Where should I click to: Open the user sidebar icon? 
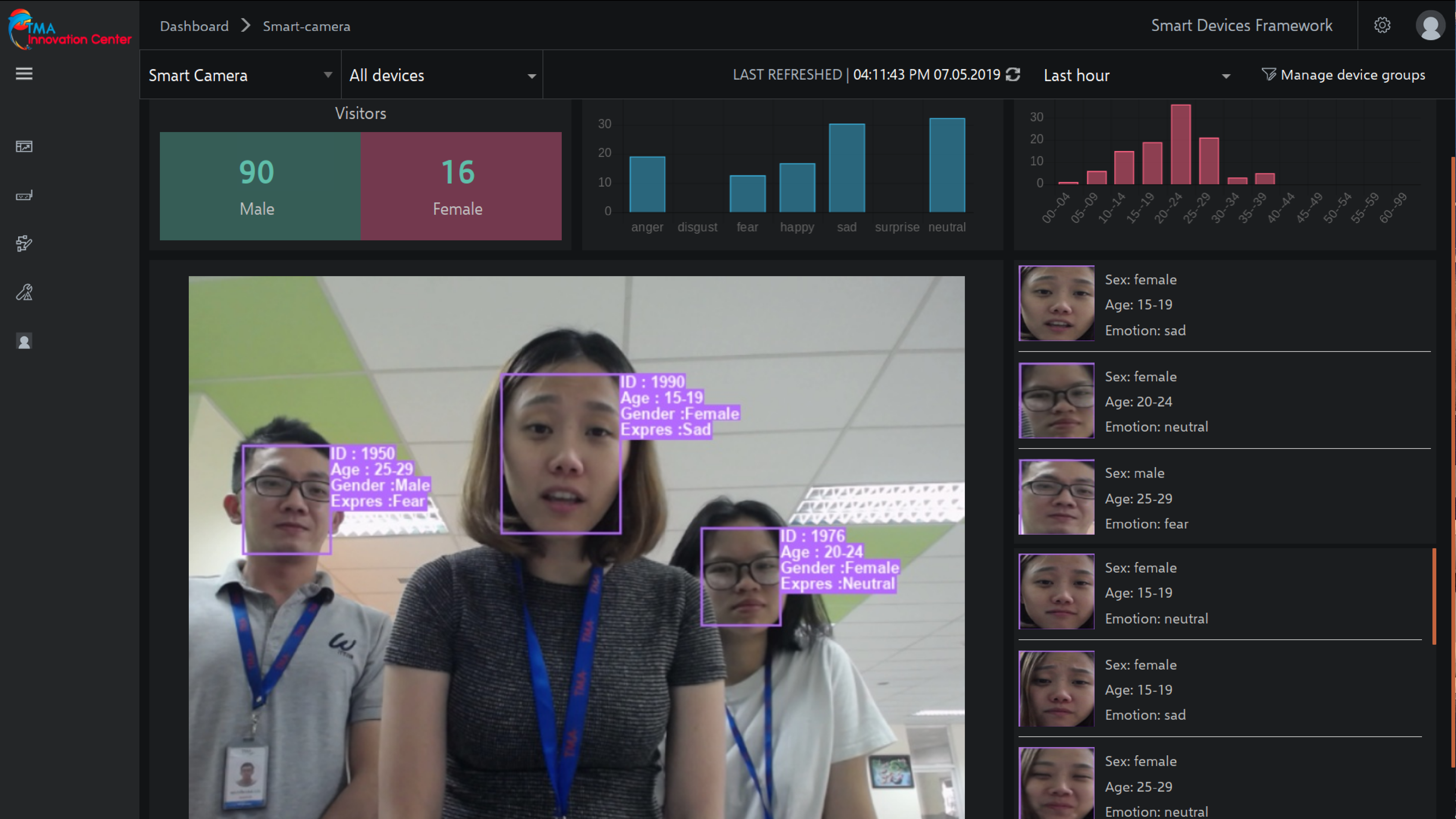pos(24,342)
